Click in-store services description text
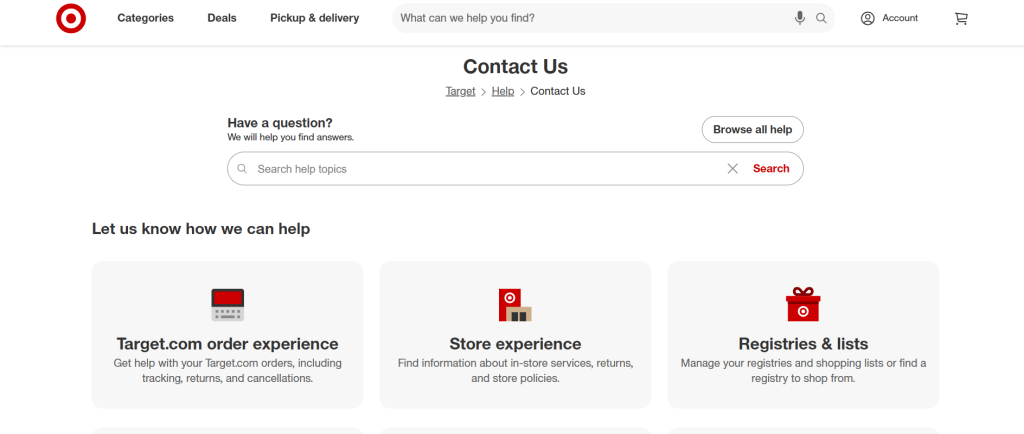Screen dimensions: 1024x434 515,371
